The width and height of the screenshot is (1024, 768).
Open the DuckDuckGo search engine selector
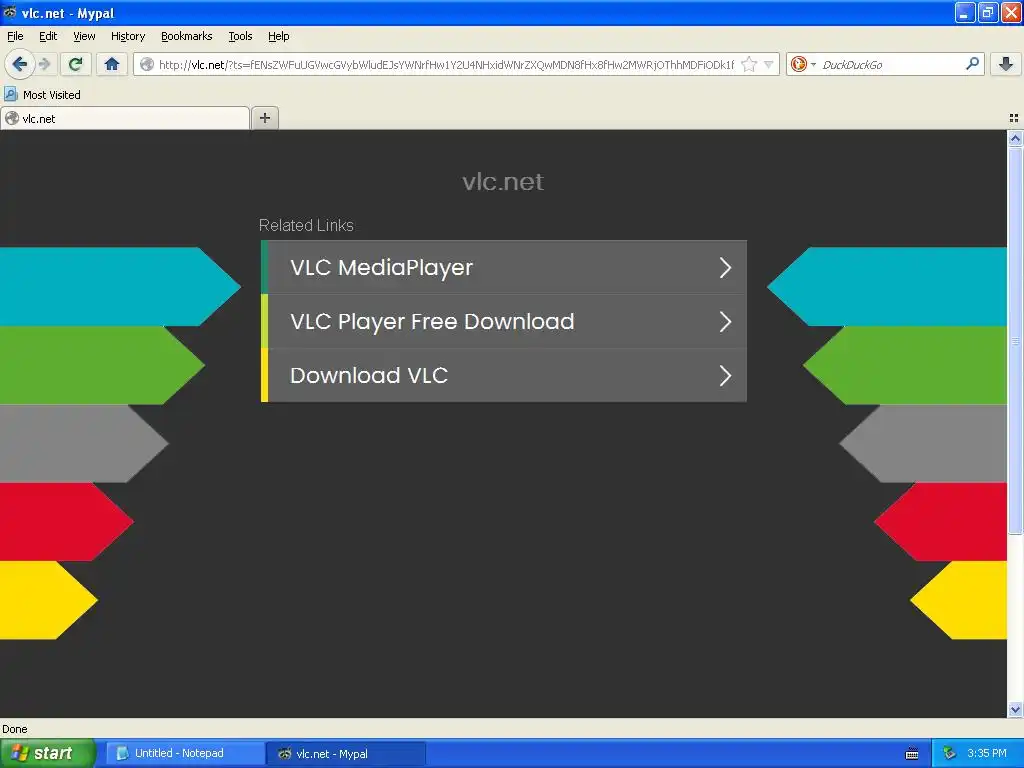point(803,64)
